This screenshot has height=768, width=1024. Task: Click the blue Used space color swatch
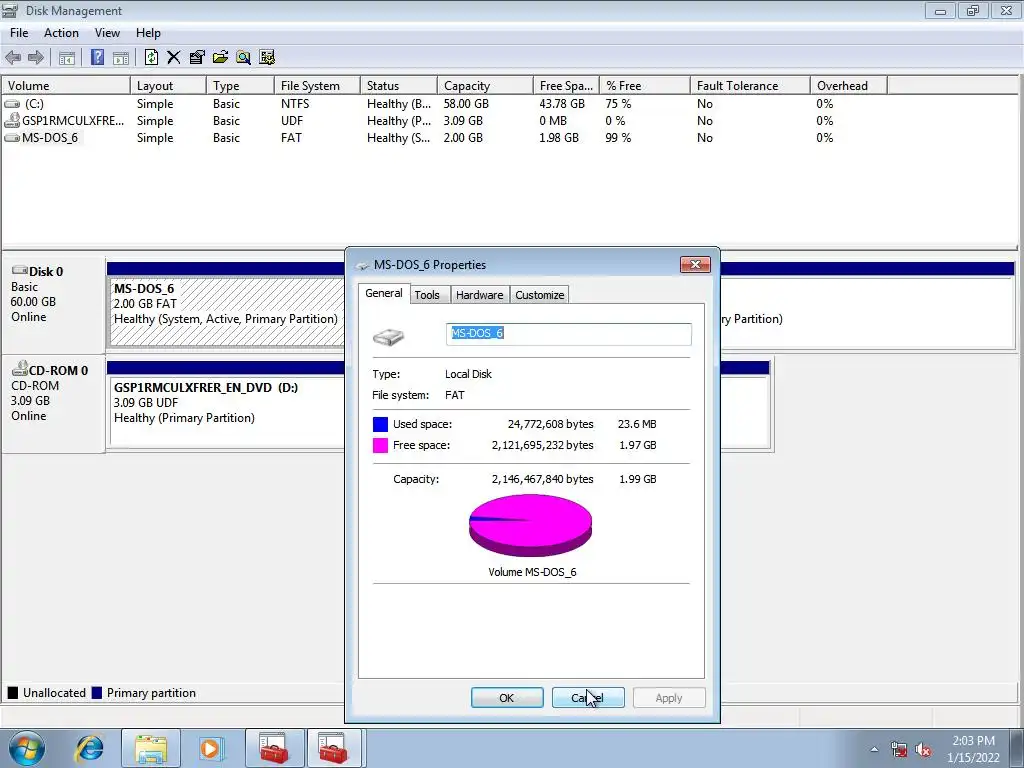click(x=380, y=424)
